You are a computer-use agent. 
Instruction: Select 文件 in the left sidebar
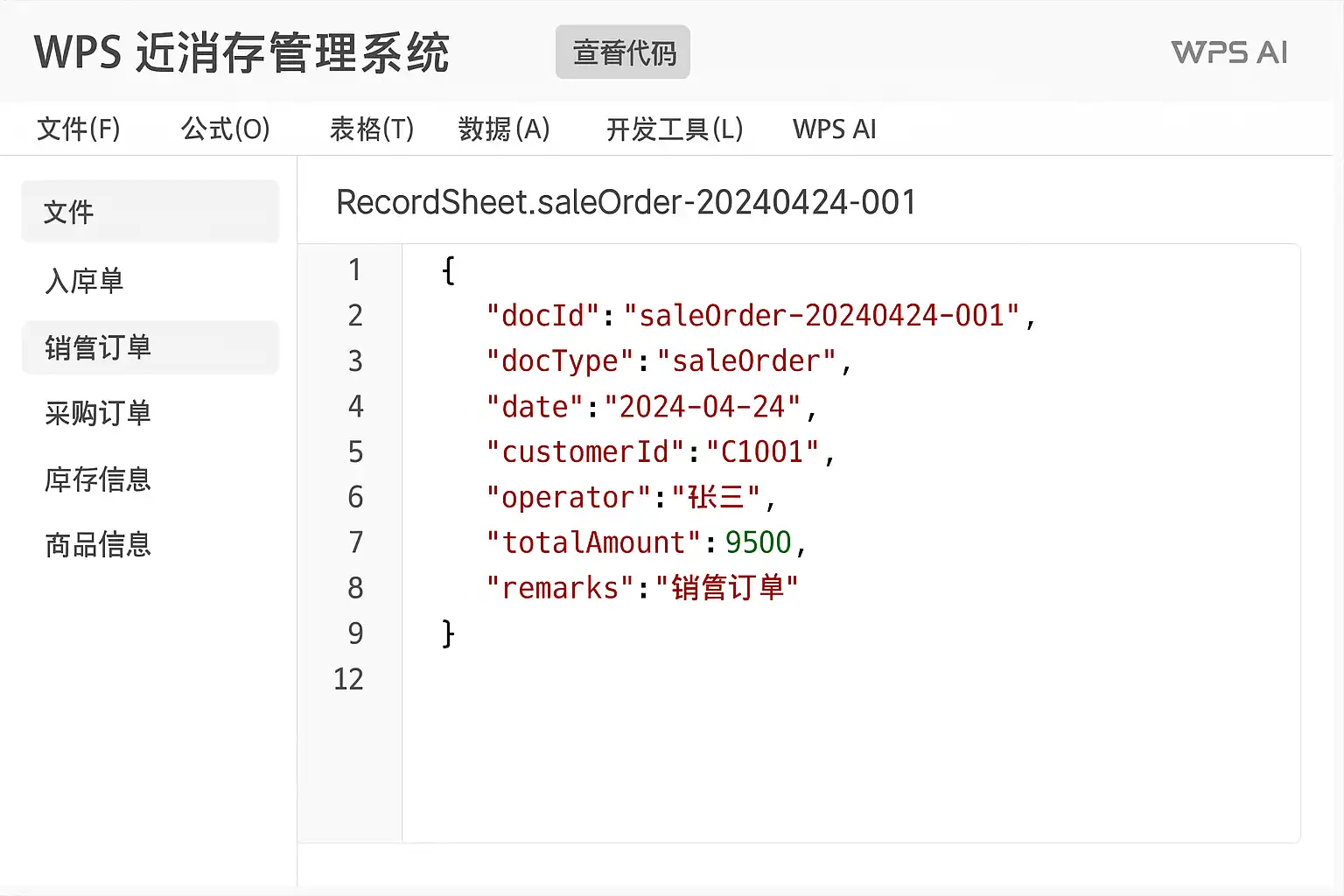click(x=150, y=212)
